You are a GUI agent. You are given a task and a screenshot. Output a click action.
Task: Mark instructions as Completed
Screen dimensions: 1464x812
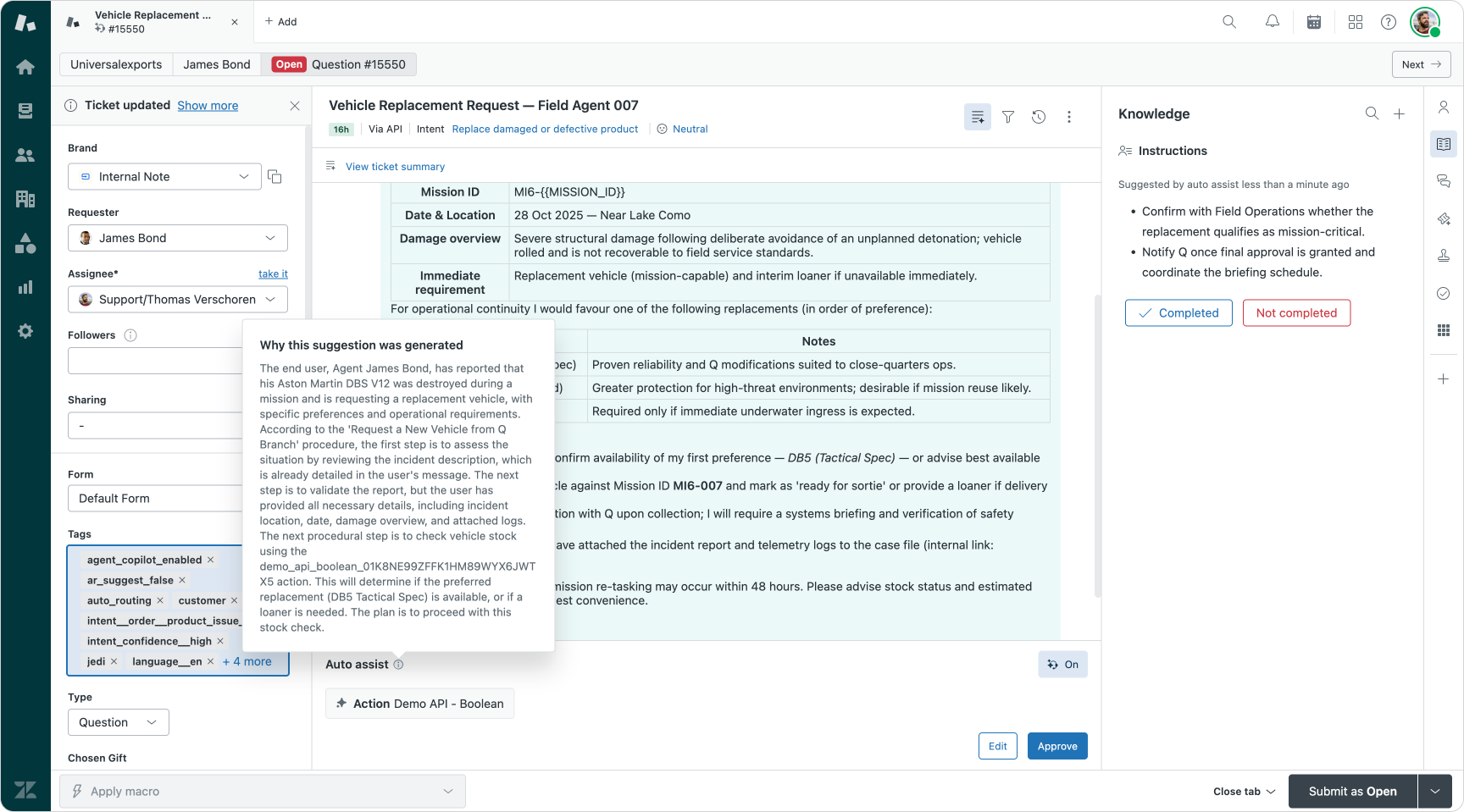click(1178, 313)
